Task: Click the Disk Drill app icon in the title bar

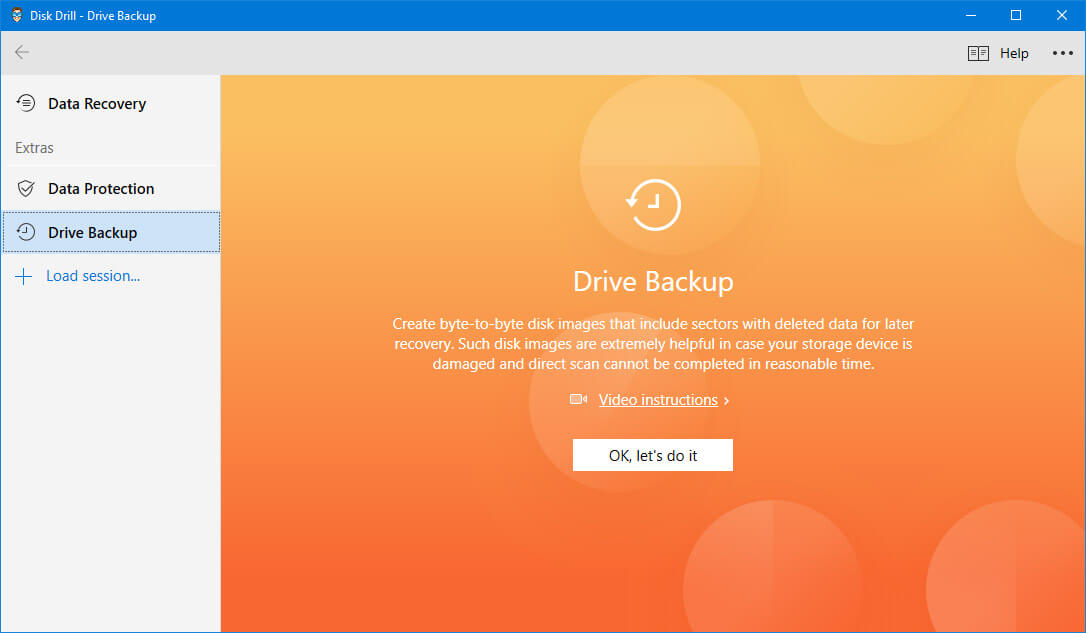Action: (17, 15)
